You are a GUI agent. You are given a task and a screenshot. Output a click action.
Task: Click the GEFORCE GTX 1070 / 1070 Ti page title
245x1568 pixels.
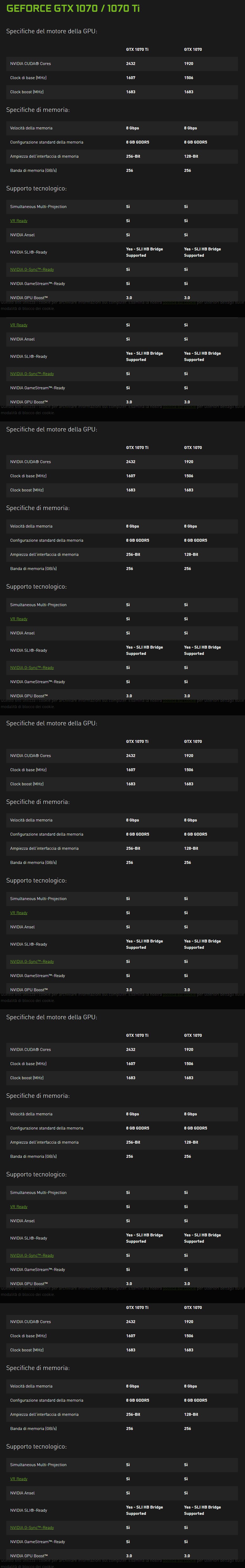tap(72, 9)
